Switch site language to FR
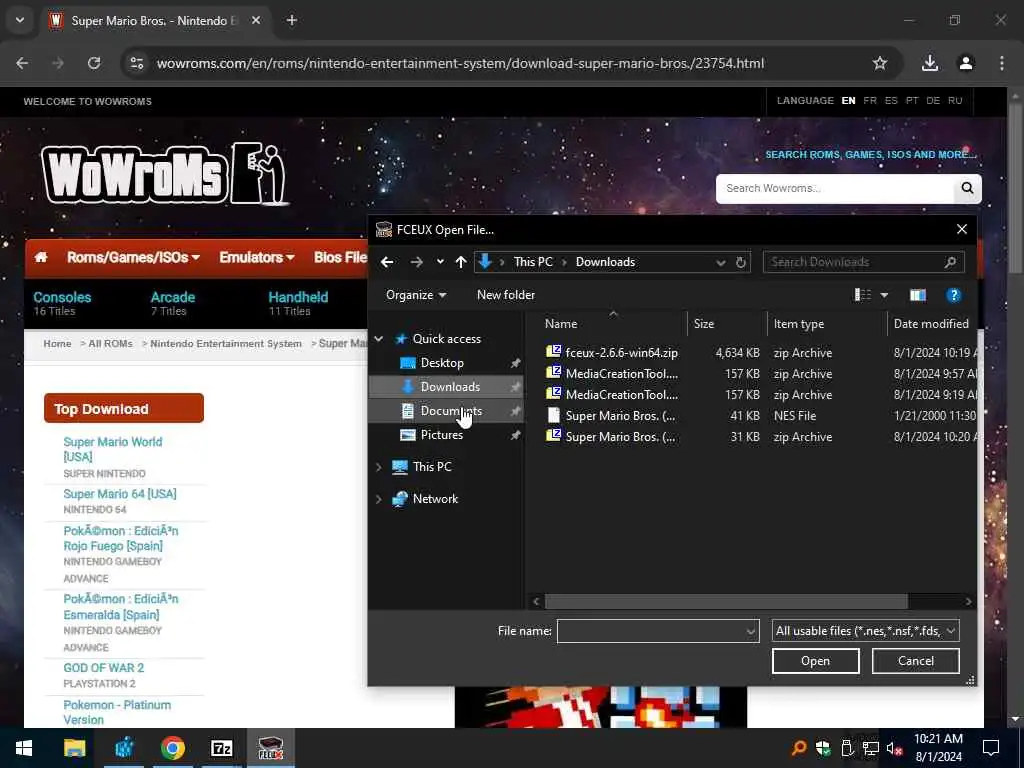Image resolution: width=1024 pixels, height=768 pixels. 870,101
